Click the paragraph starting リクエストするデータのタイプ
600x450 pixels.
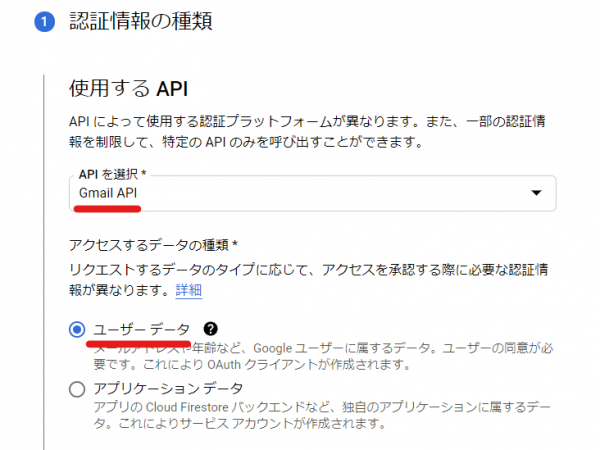(308, 280)
